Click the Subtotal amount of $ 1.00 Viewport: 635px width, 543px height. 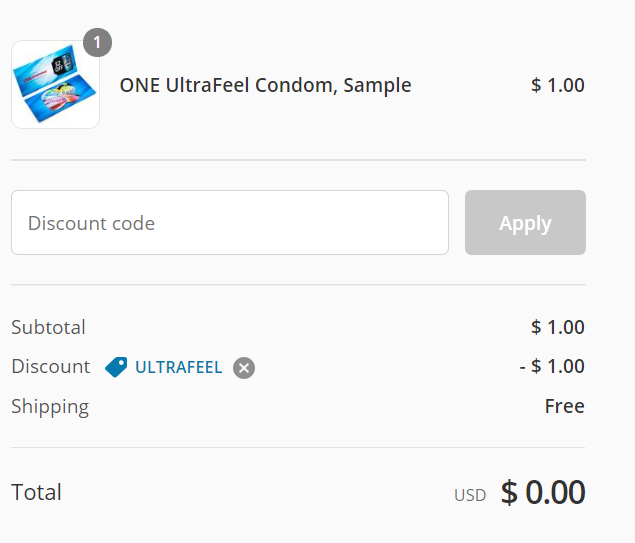pyautogui.click(x=558, y=327)
